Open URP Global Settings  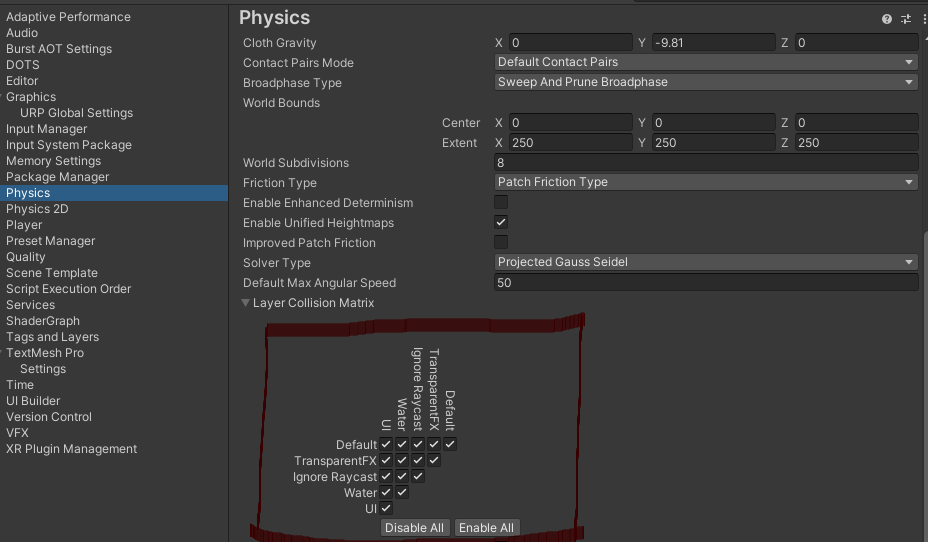point(76,112)
